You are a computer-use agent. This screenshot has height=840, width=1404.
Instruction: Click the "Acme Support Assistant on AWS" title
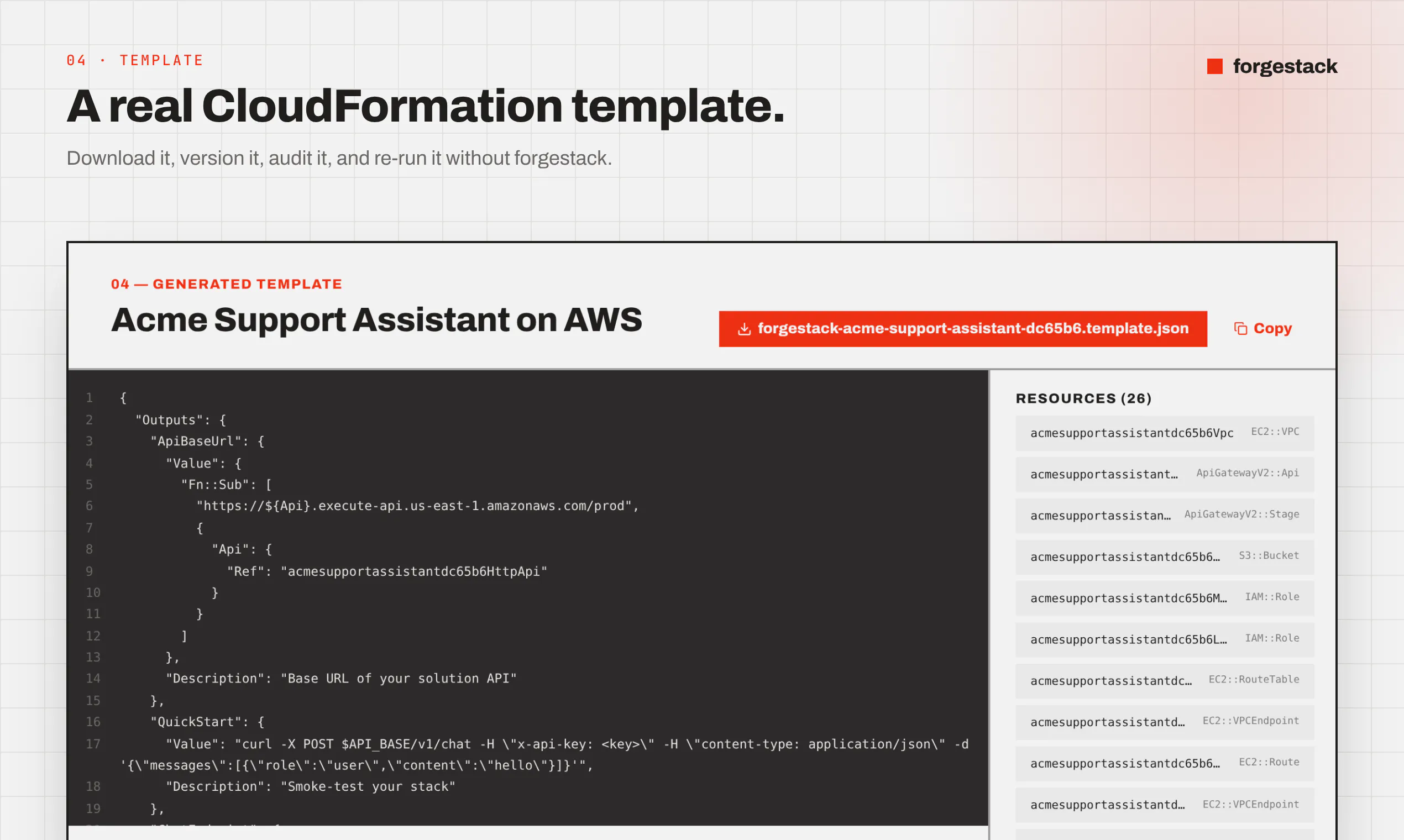(376, 321)
